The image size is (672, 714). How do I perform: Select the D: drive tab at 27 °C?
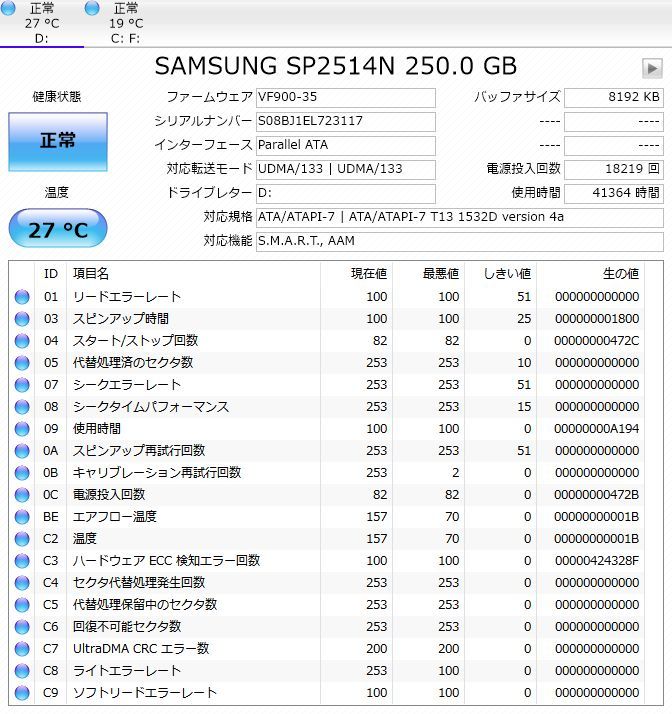(x=41, y=23)
